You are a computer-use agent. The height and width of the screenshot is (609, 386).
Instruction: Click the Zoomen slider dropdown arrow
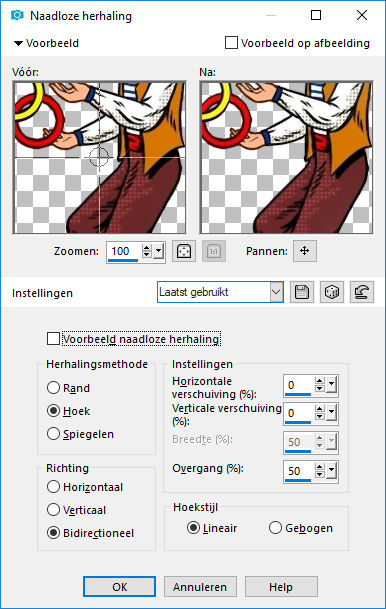click(158, 251)
